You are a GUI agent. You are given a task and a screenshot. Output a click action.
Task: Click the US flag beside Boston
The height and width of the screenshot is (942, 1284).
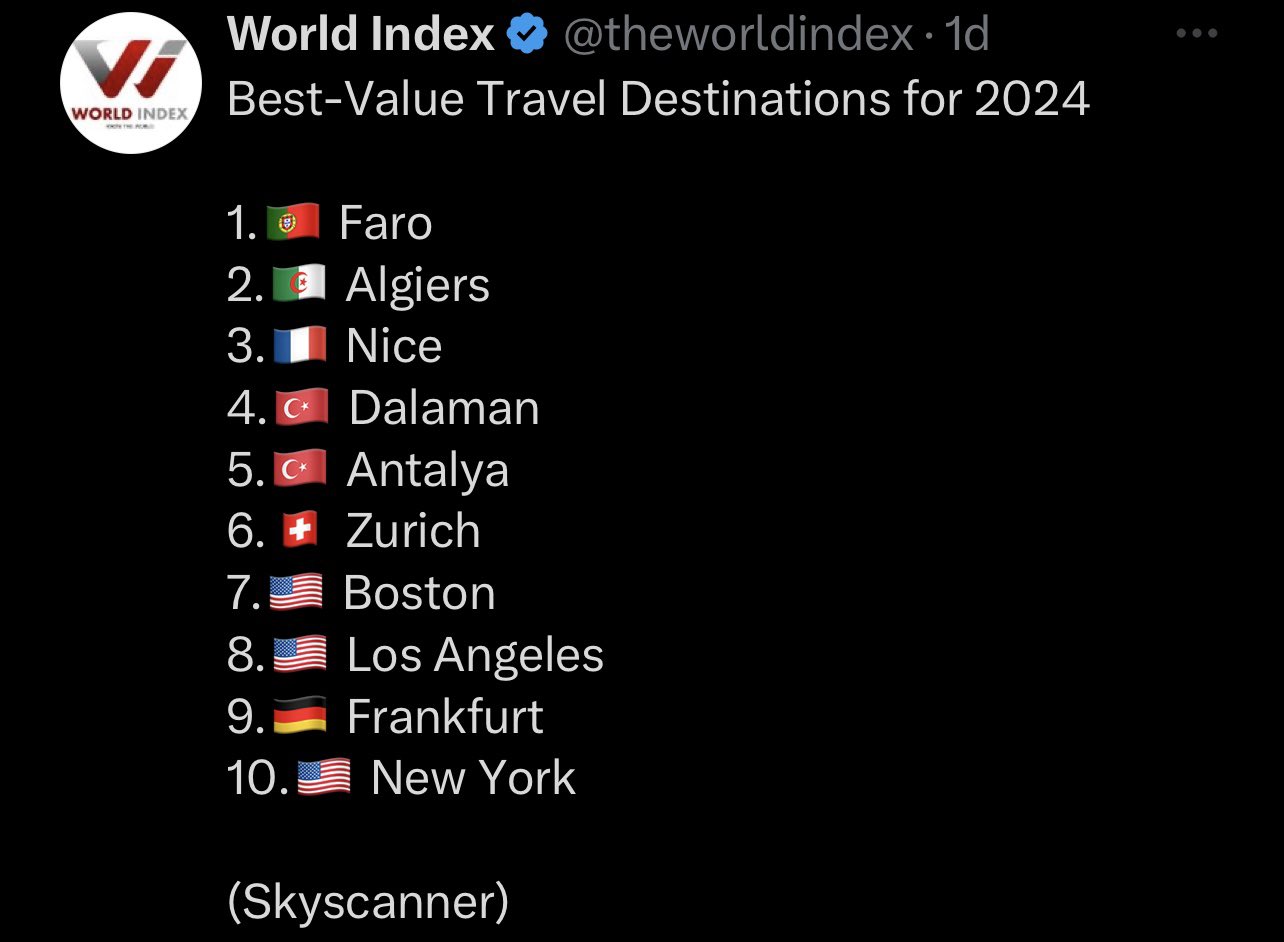[x=296, y=593]
